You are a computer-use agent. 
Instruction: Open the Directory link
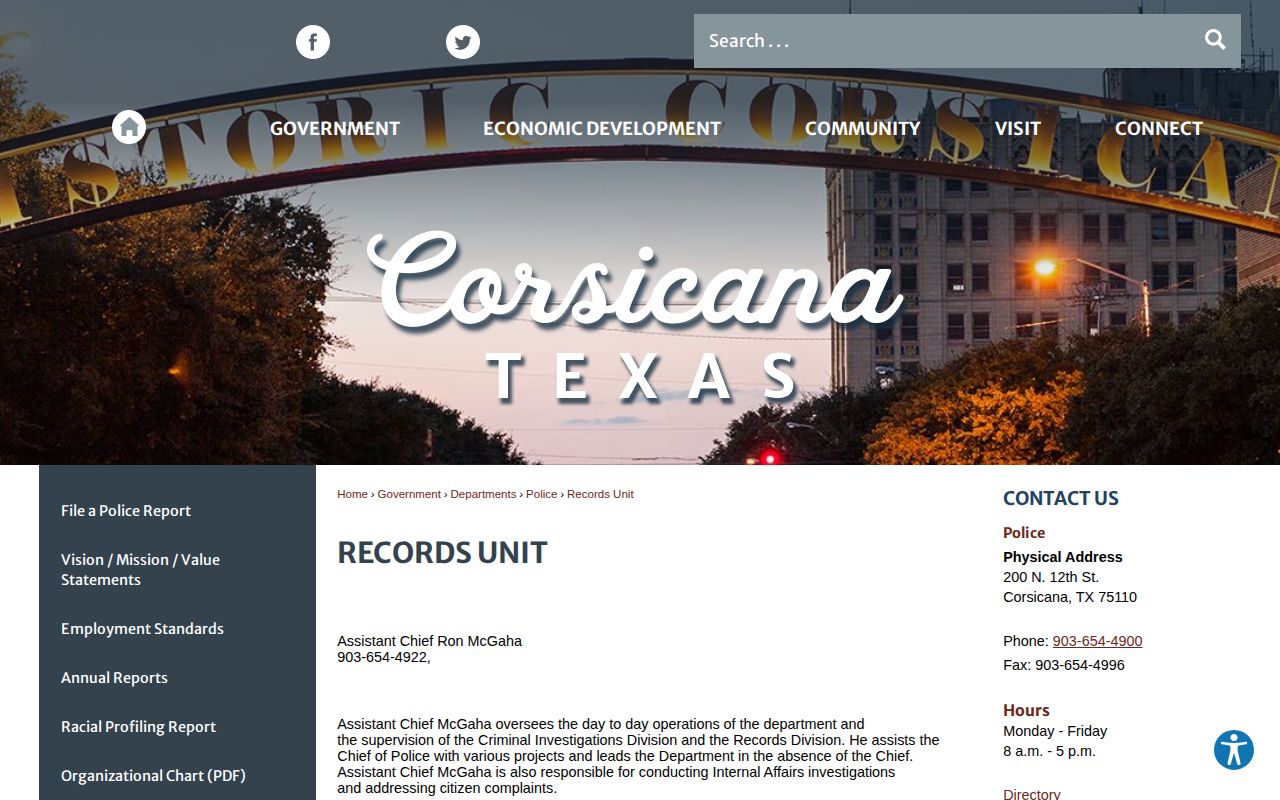tap(1032, 794)
